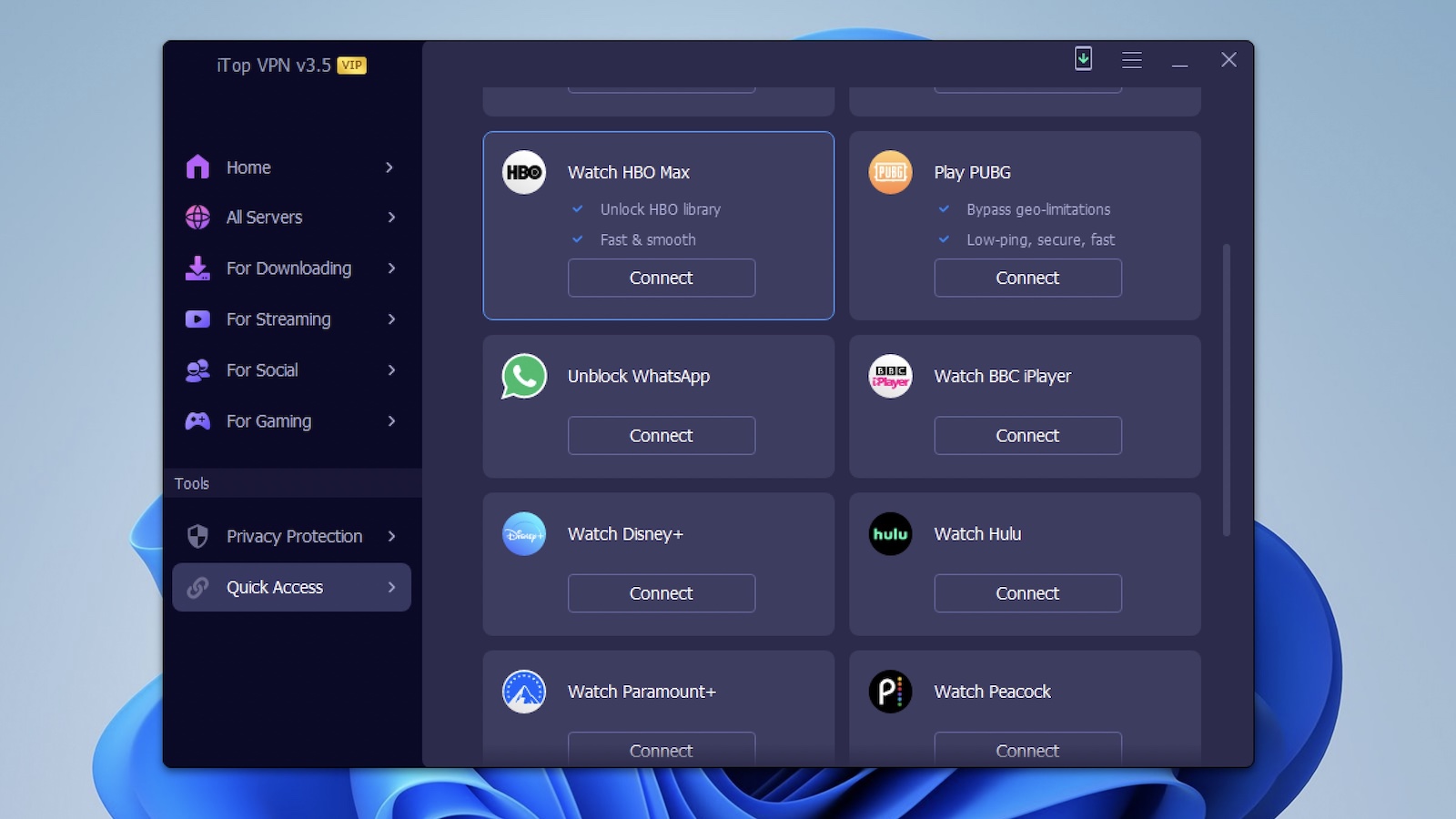Expand the Quick Access section
1456x819 pixels.
click(x=391, y=587)
